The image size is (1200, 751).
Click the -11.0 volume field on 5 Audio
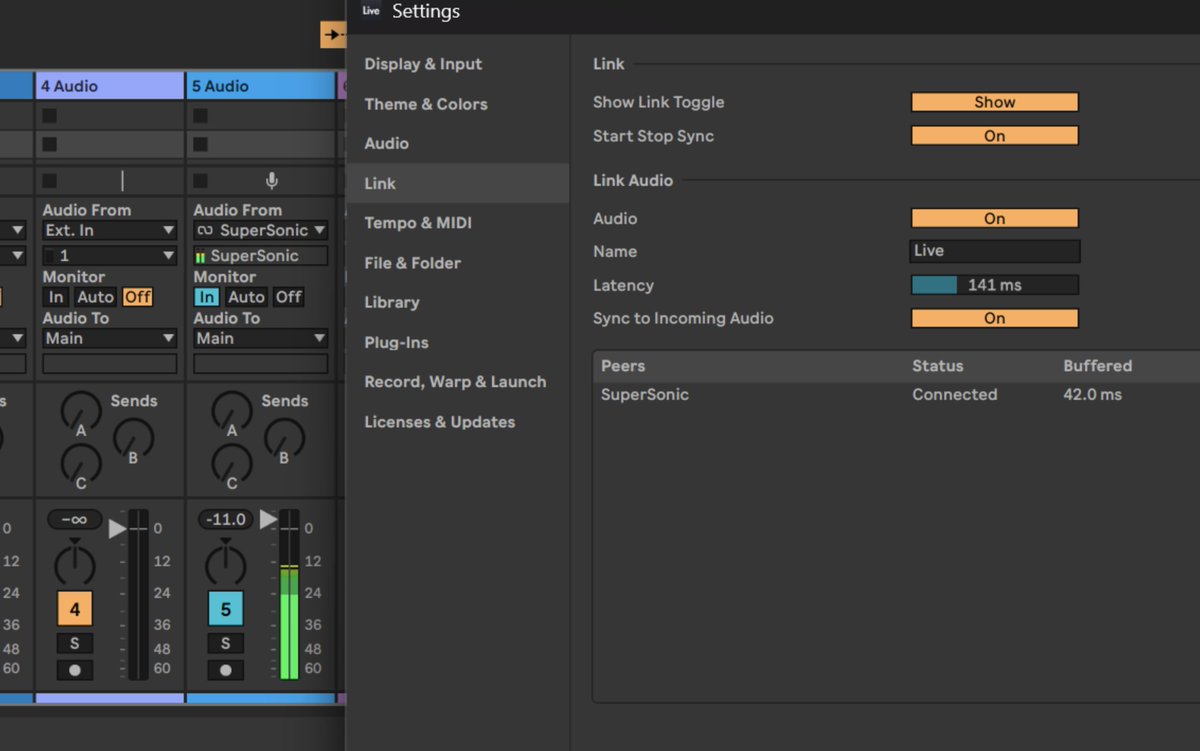(x=225, y=520)
